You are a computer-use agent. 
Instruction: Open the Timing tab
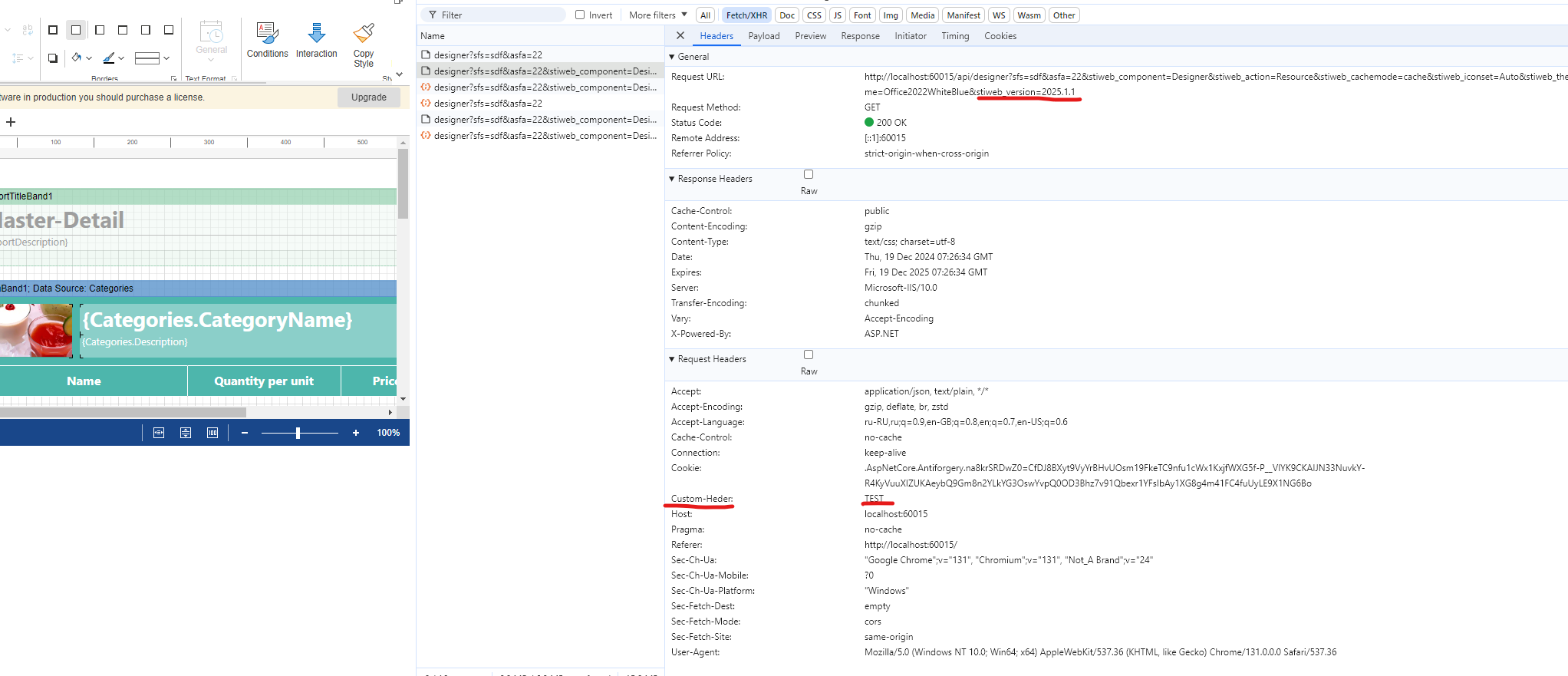[955, 36]
